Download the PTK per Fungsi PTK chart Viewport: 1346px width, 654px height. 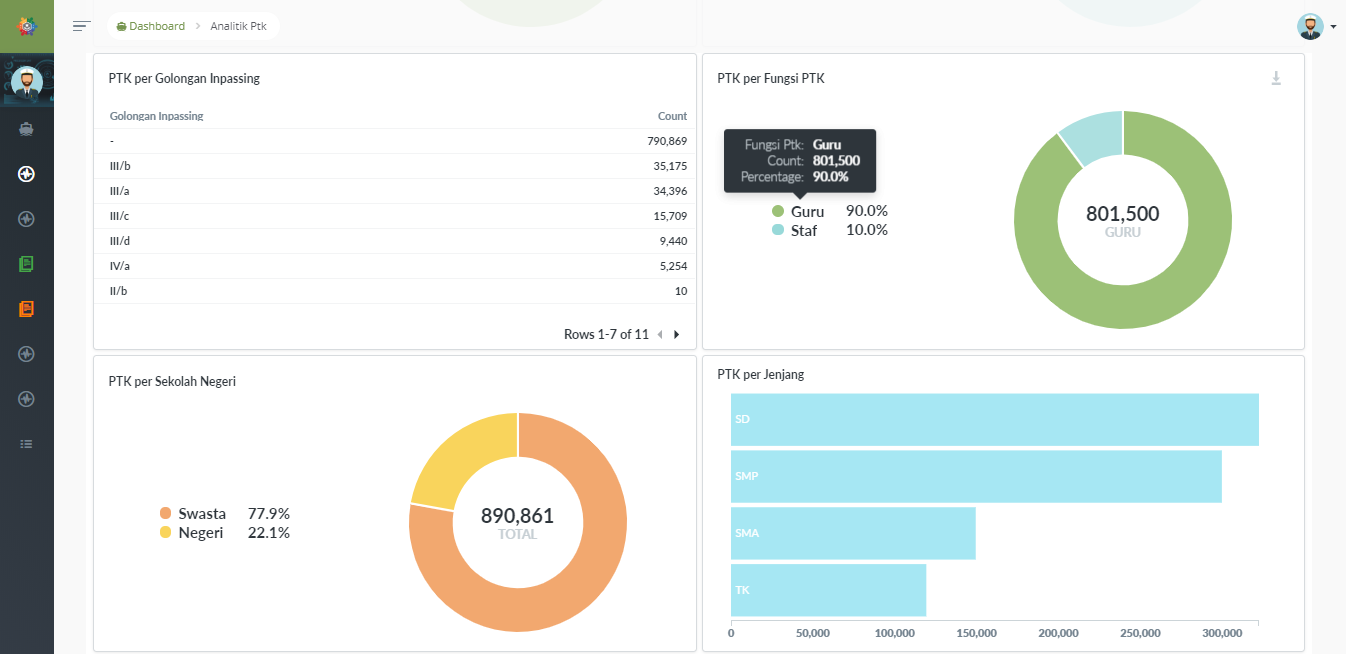[1276, 78]
